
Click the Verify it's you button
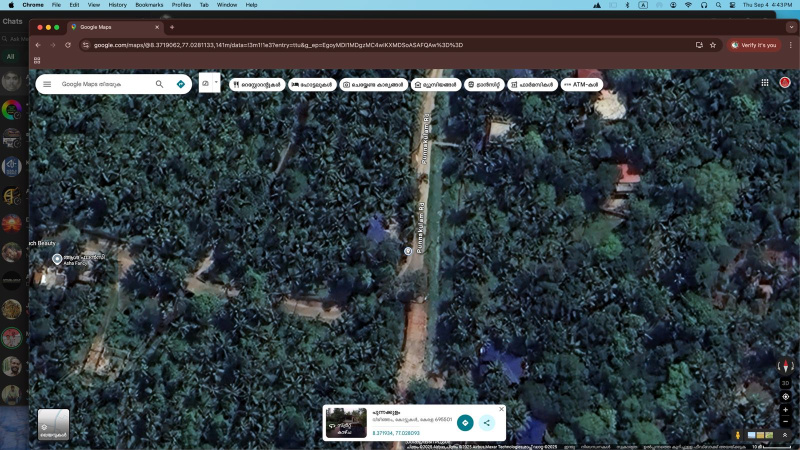[x=755, y=45]
